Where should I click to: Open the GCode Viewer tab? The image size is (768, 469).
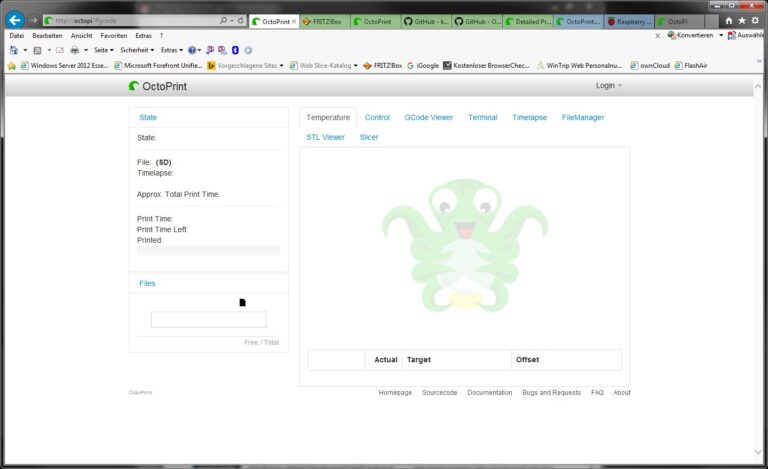click(429, 117)
